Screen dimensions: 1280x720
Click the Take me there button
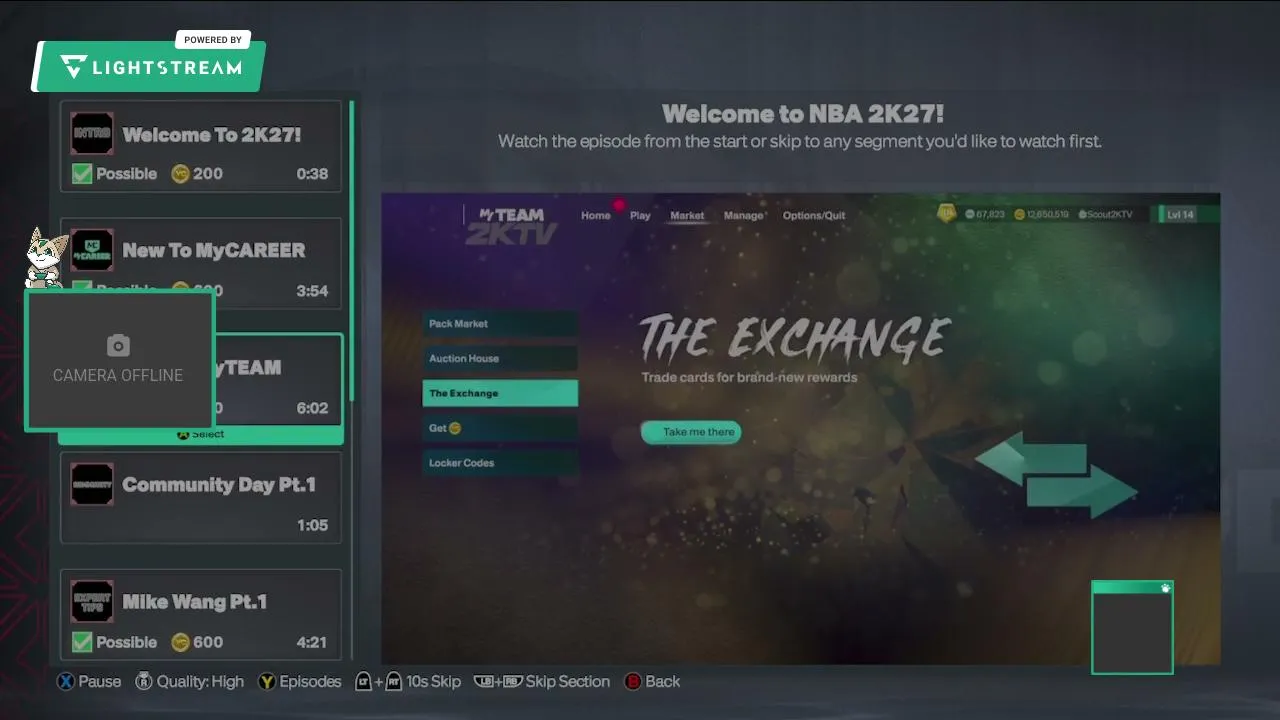coord(691,432)
